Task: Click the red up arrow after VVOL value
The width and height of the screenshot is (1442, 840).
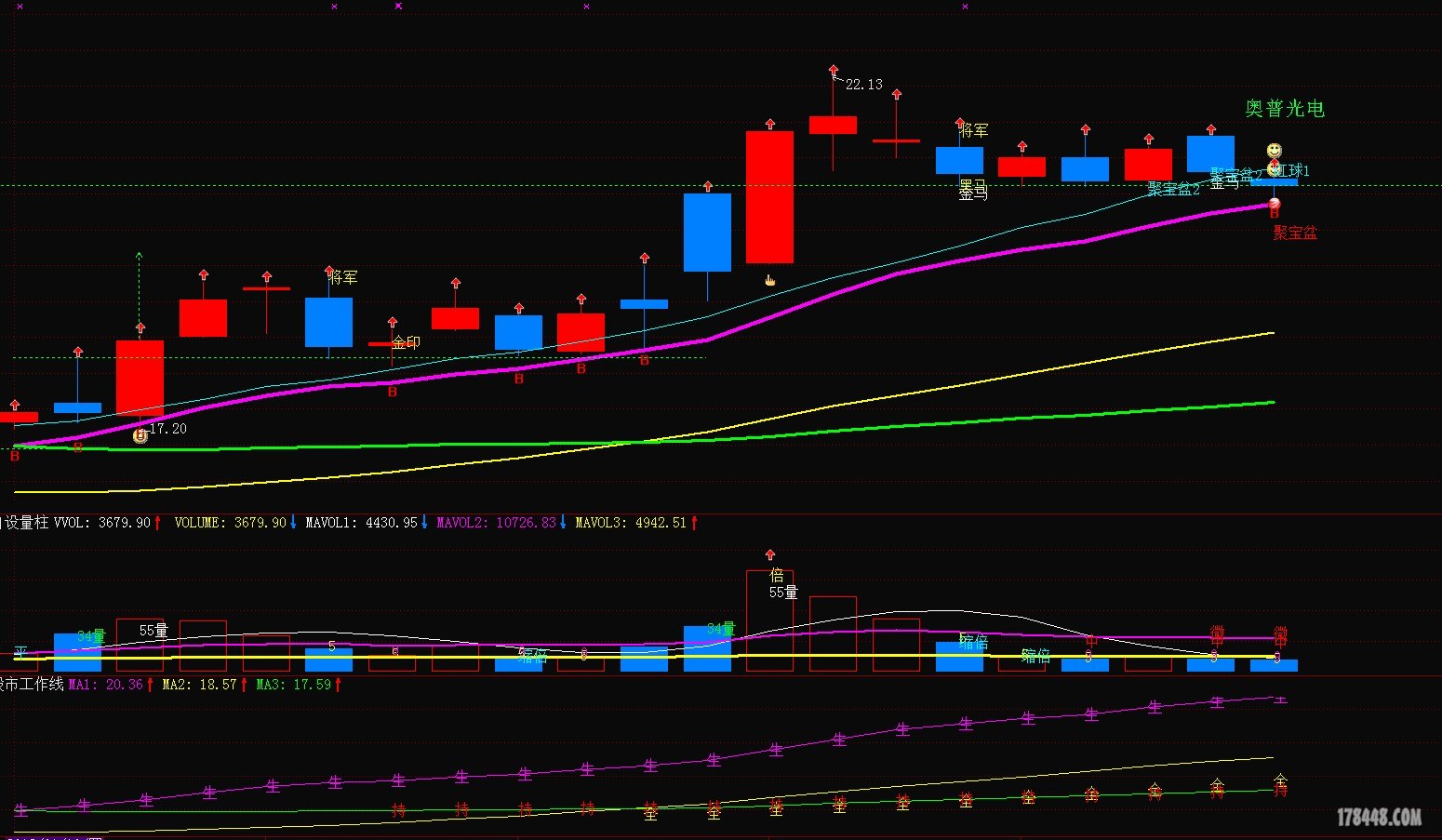Action: click(157, 523)
